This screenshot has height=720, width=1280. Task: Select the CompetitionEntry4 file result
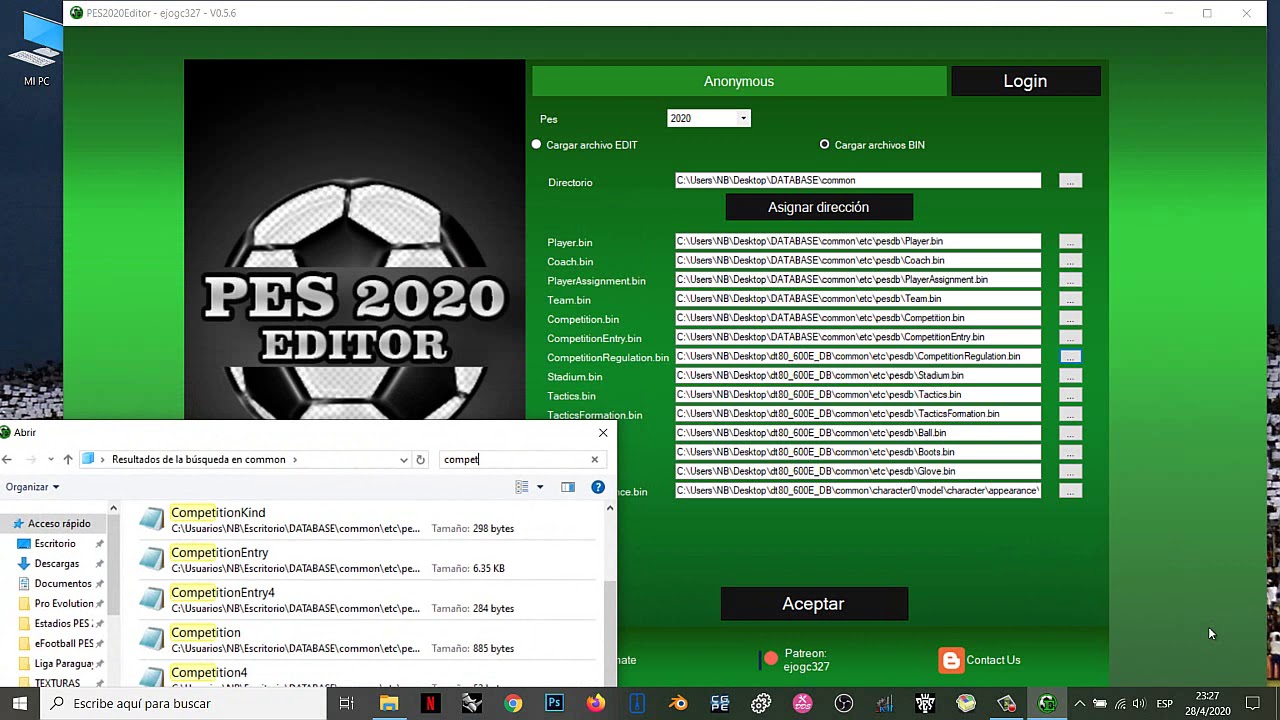(x=366, y=600)
